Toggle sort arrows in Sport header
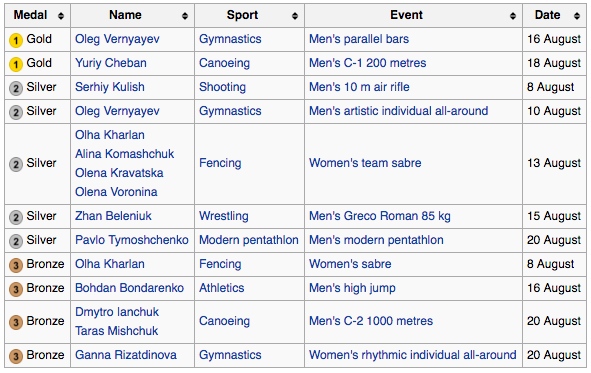 click(295, 16)
